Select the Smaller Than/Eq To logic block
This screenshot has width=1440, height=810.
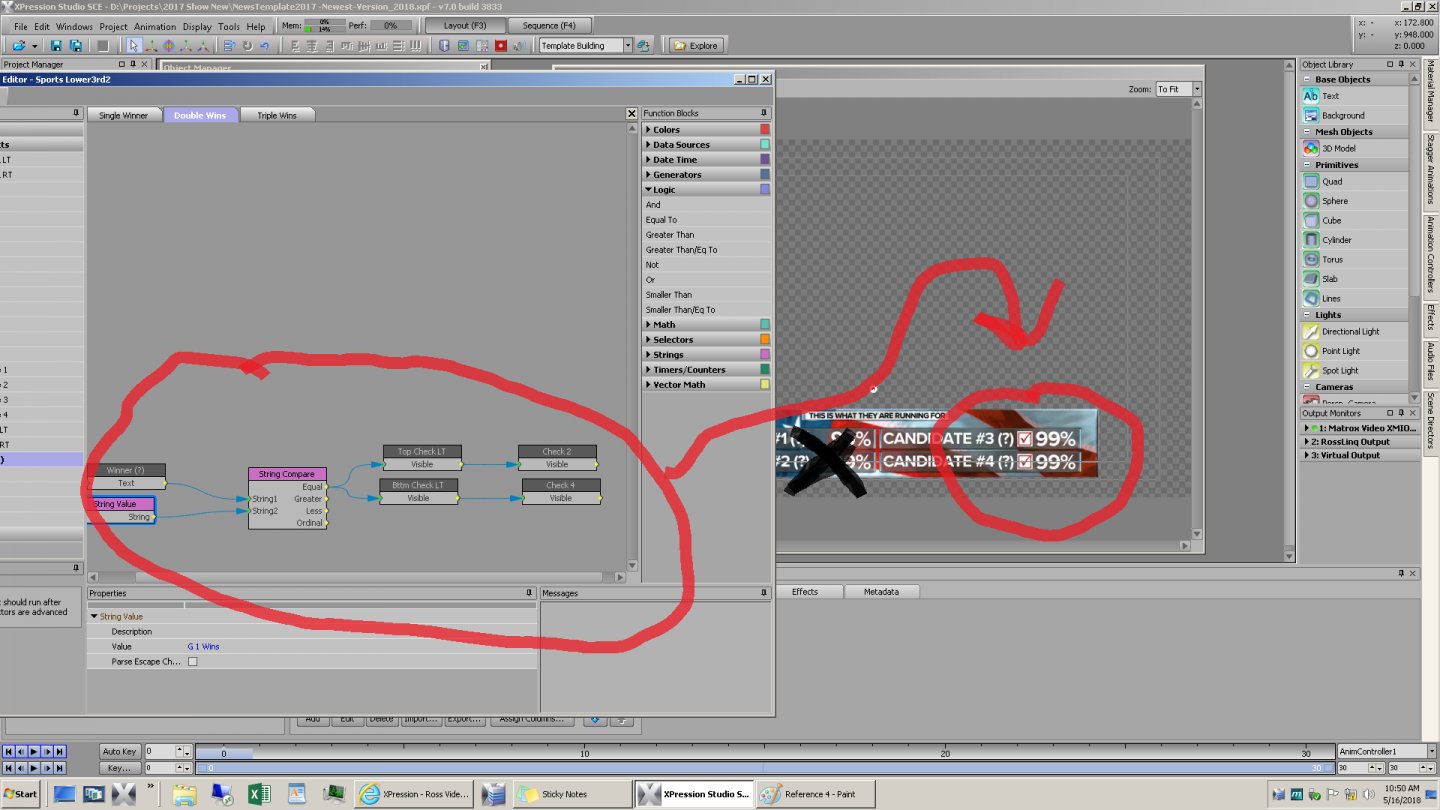[680, 310]
